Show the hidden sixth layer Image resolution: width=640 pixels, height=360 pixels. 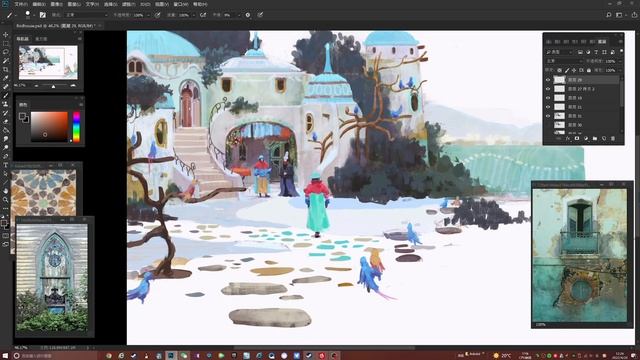coord(548,125)
